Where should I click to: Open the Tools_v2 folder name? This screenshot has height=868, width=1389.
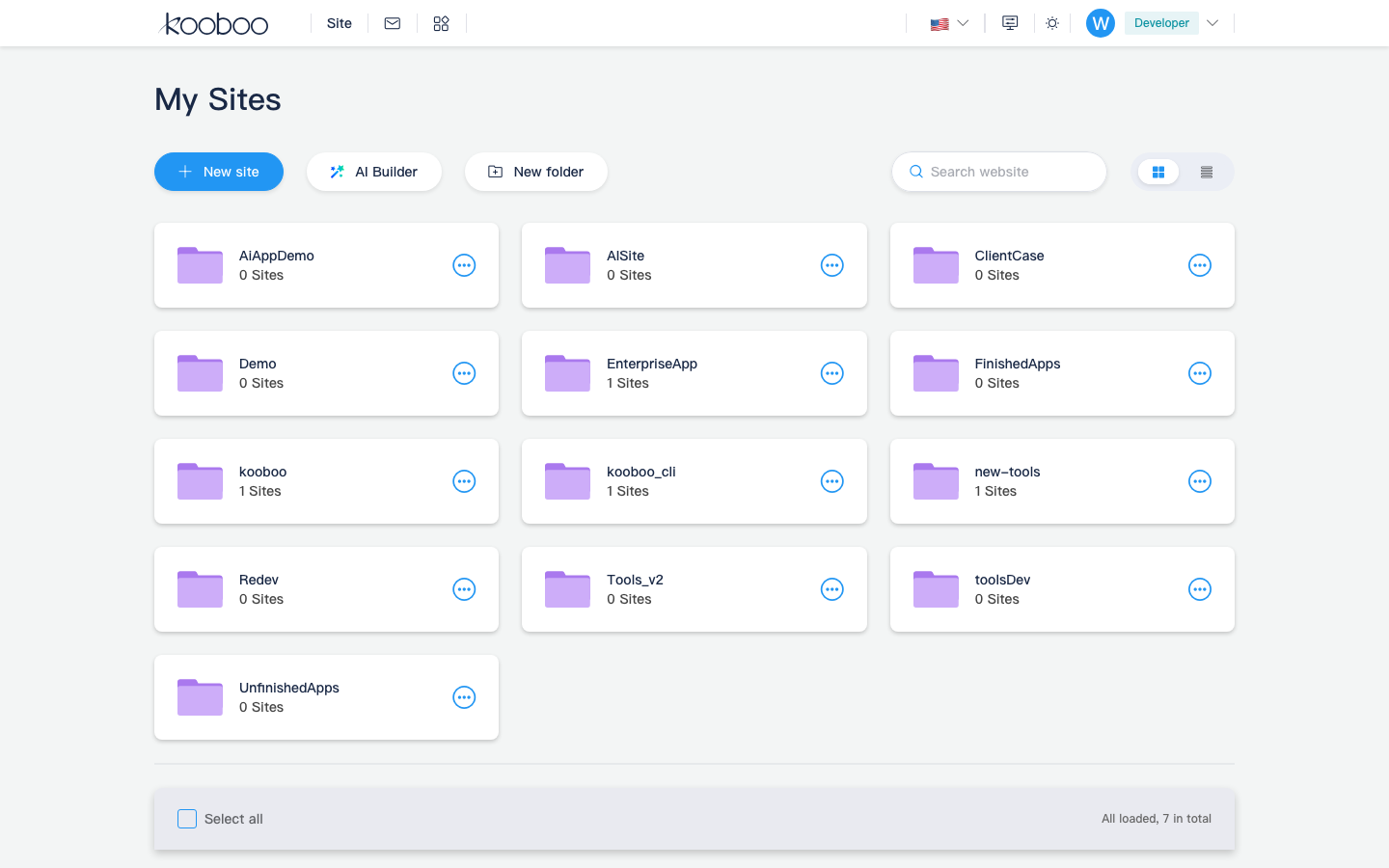[635, 580]
